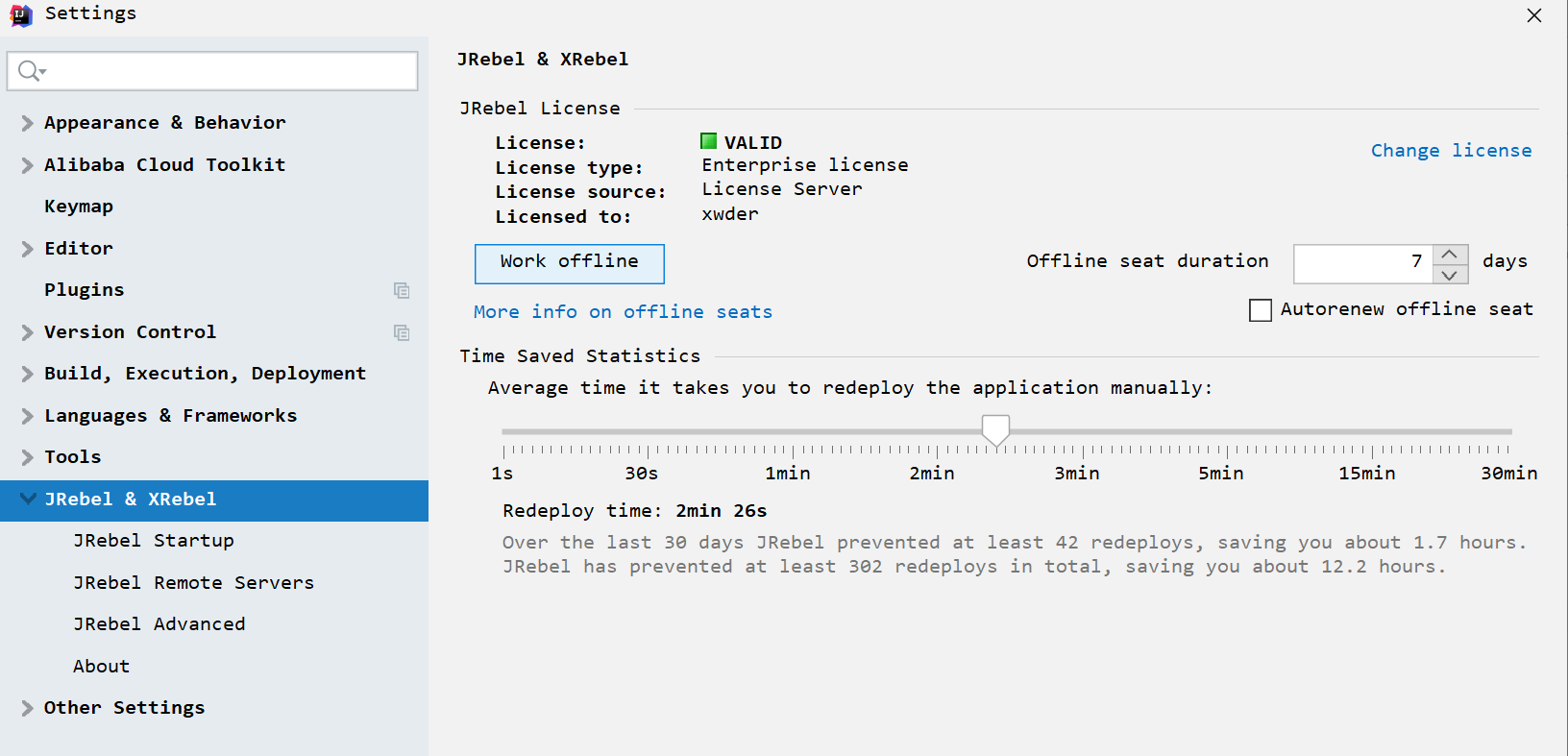Click the 'Time Saved Statistics' heading
Screen dimensions: 1568x756
click(x=580, y=356)
